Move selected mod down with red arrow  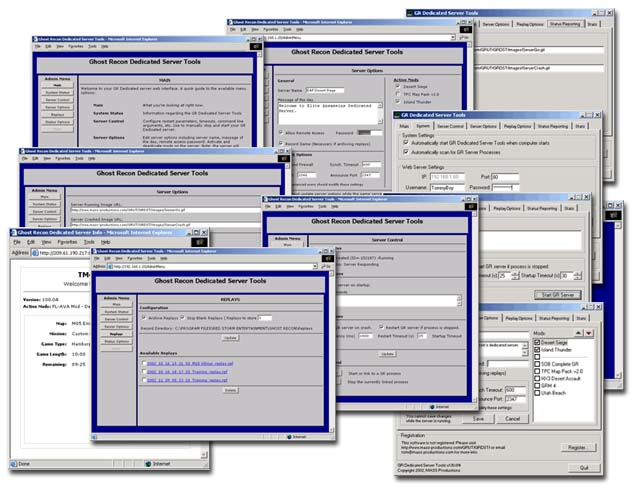pos(589,333)
